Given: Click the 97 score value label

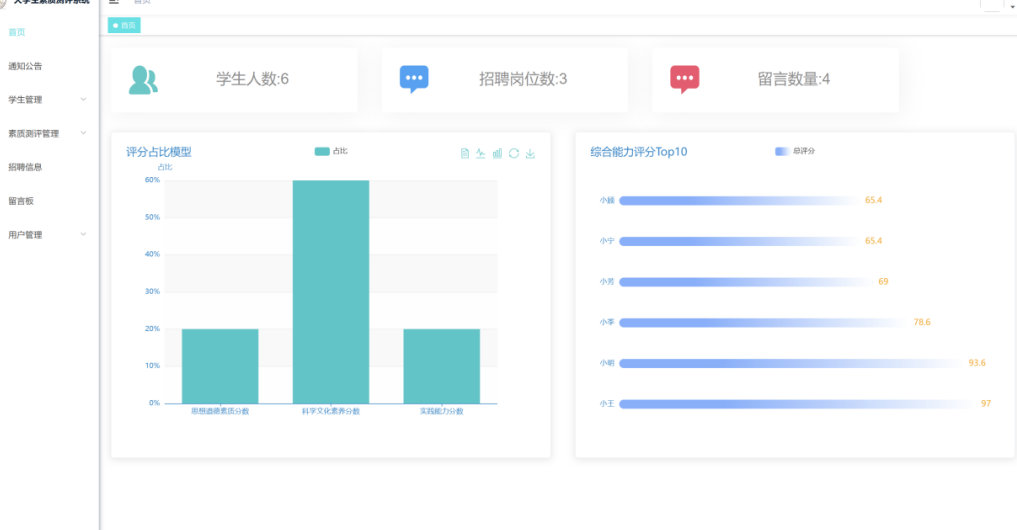Looking at the screenshot, I should click(986, 404).
